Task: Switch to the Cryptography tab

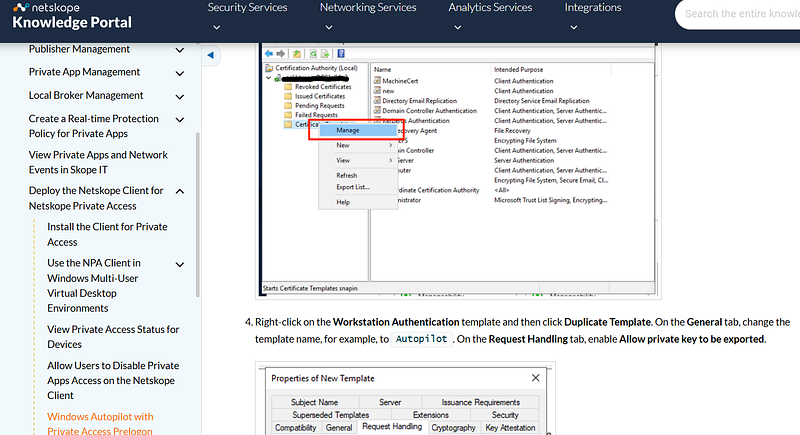Action: (453, 428)
